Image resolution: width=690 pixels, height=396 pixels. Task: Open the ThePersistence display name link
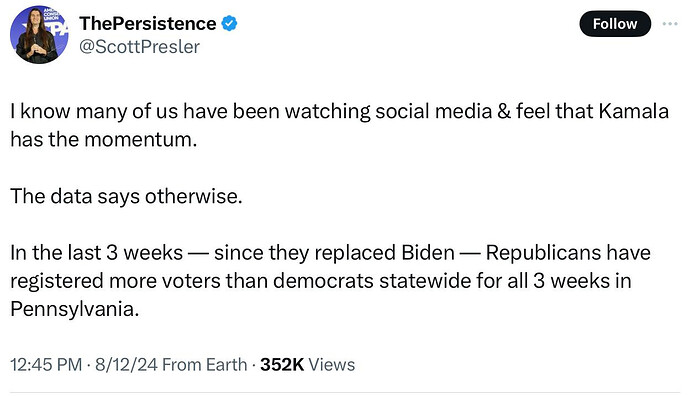[x=147, y=23]
